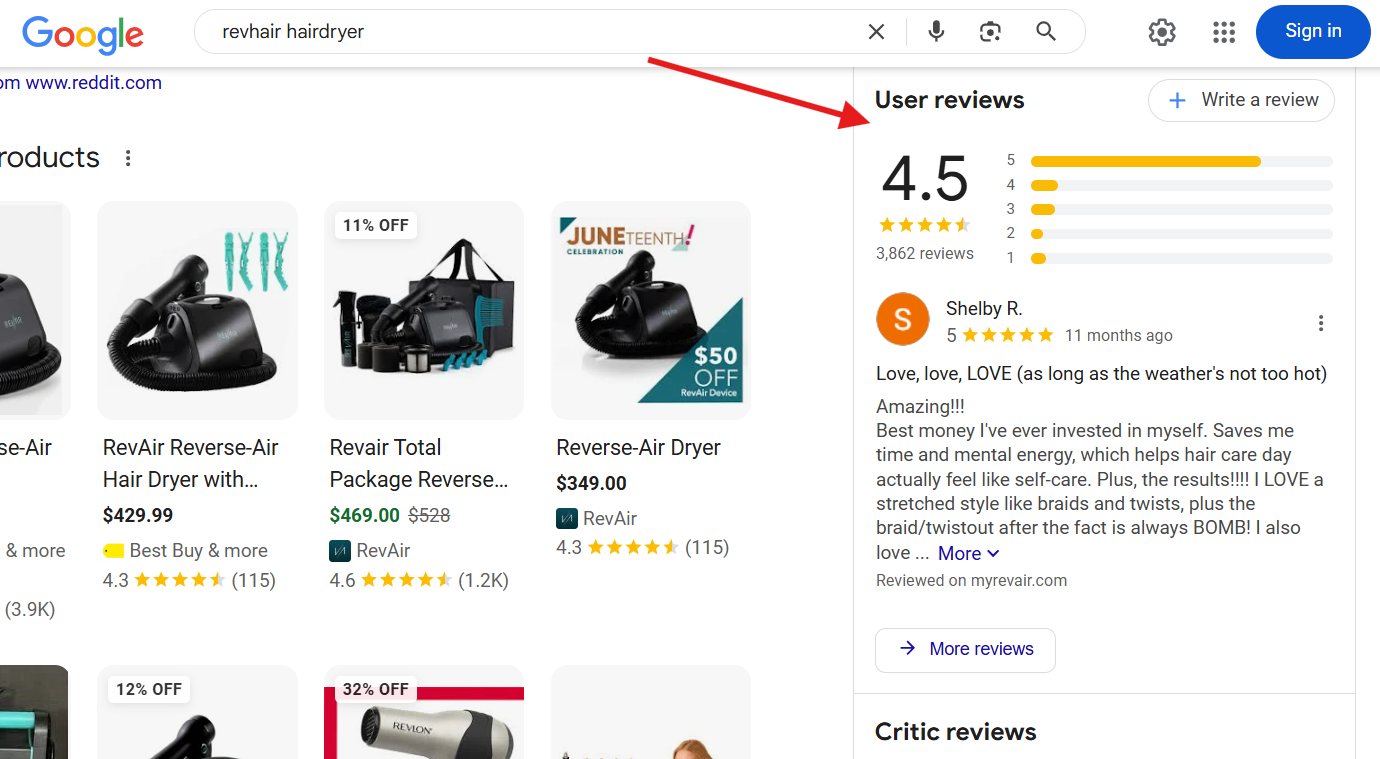Open Google apps launcher grid
The image size is (1380, 759).
tap(1223, 31)
